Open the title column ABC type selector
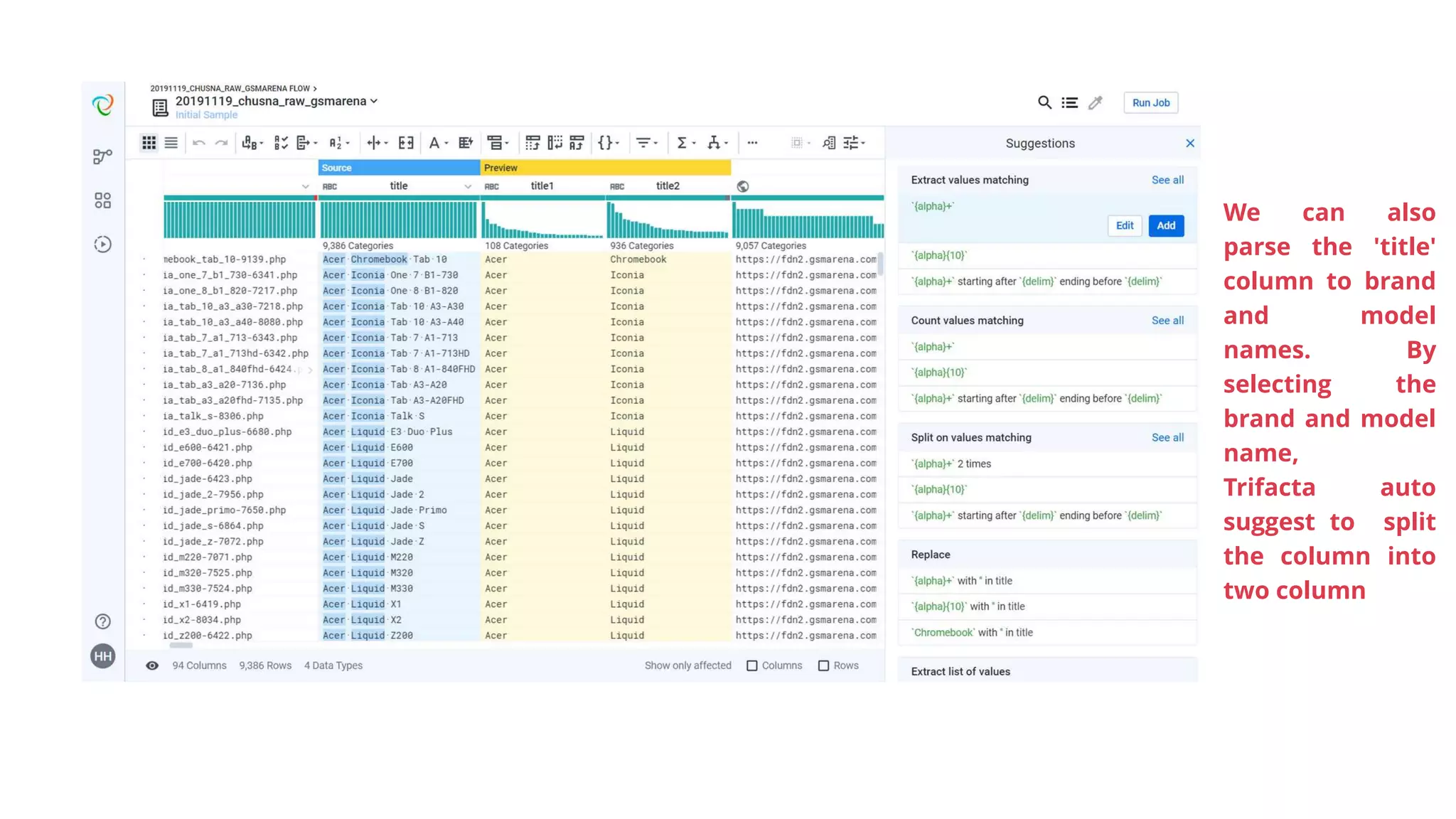 tap(330, 186)
